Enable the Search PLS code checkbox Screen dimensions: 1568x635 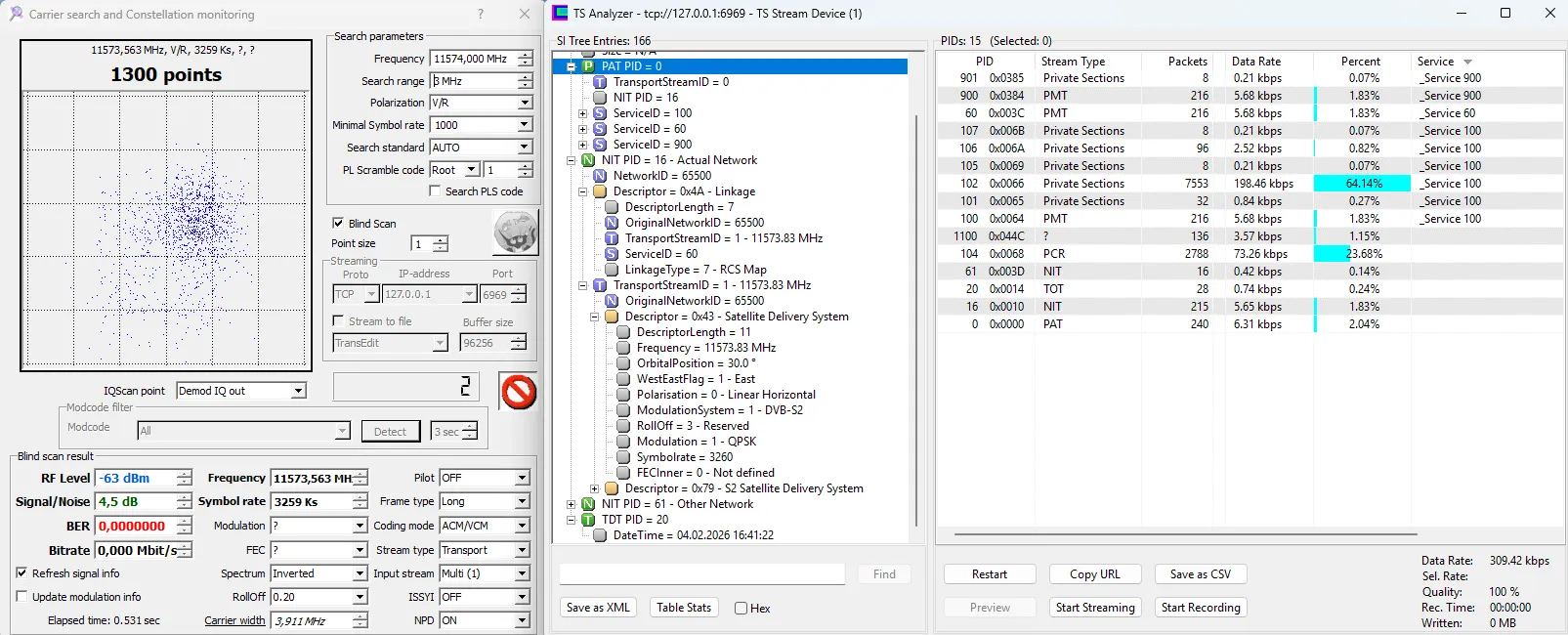tap(434, 191)
